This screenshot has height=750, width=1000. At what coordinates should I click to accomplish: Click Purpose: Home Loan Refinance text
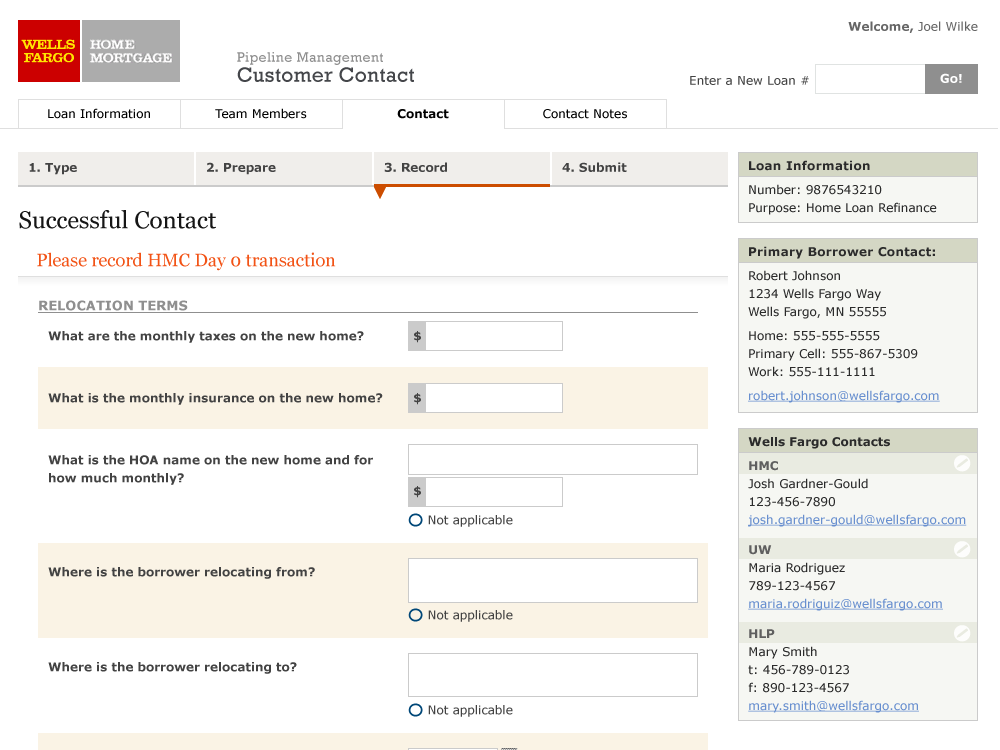click(842, 208)
